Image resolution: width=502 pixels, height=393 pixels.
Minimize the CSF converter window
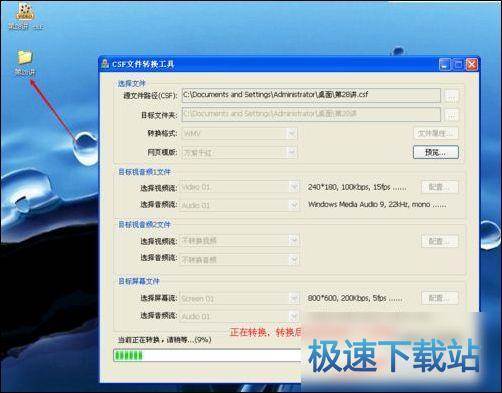(445, 64)
